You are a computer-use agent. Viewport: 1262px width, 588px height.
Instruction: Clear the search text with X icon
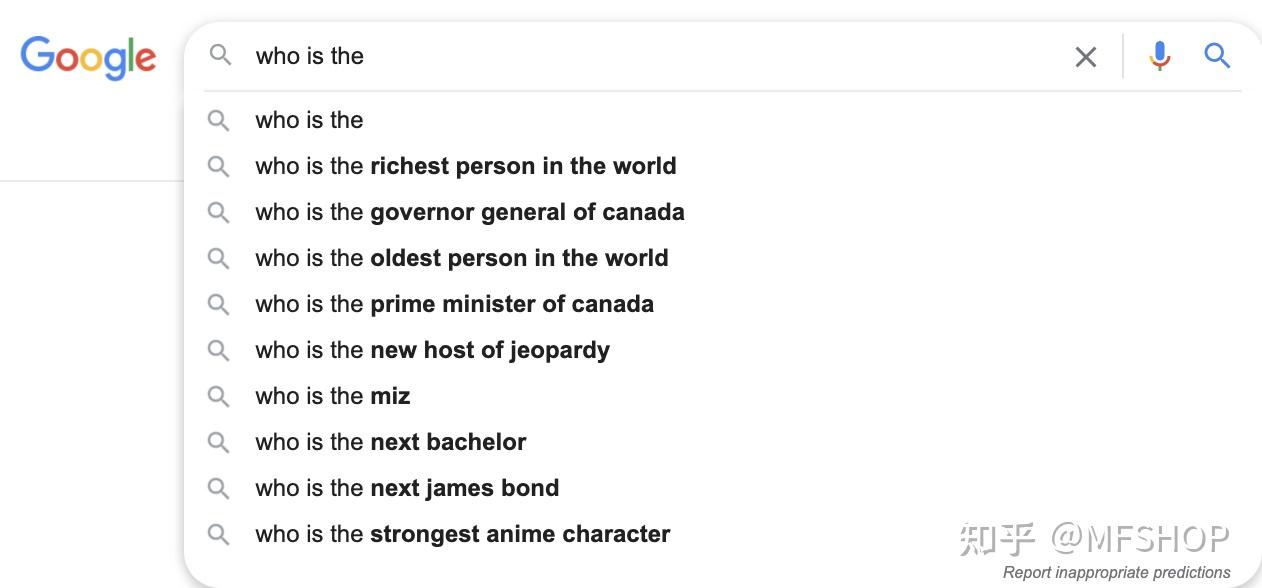coord(1085,57)
